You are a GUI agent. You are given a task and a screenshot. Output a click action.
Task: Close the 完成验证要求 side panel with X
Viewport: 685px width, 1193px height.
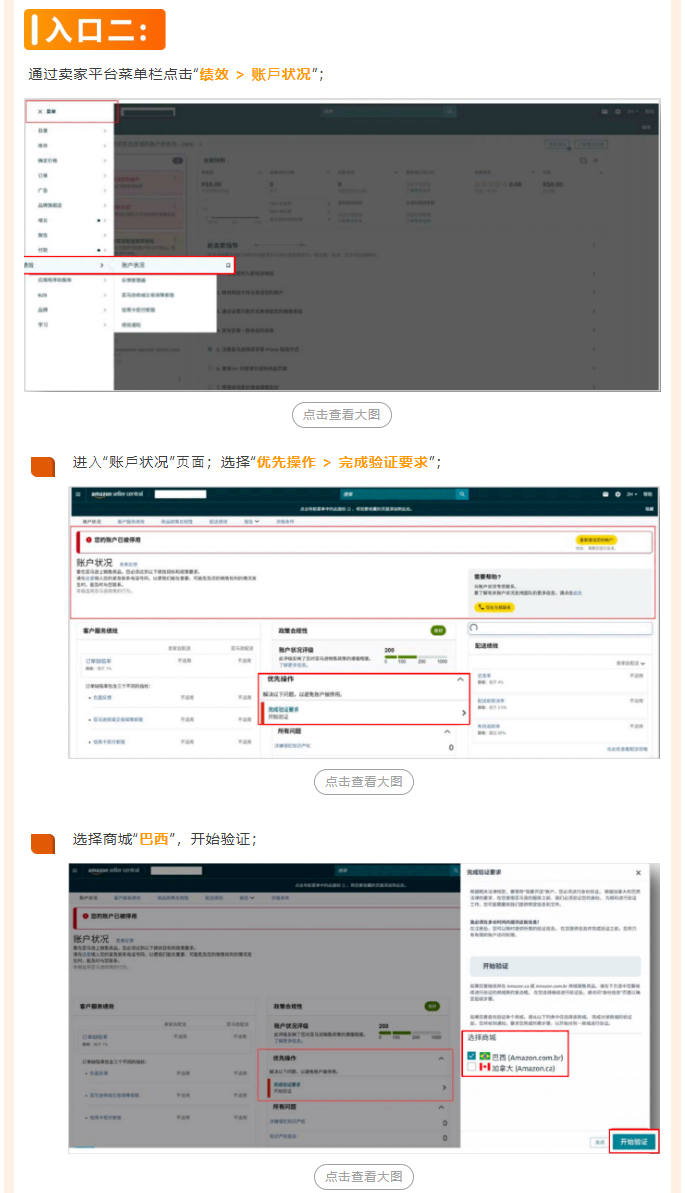638,873
